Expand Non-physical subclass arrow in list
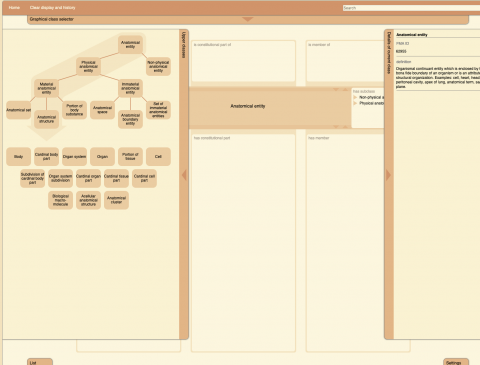 coord(355,97)
